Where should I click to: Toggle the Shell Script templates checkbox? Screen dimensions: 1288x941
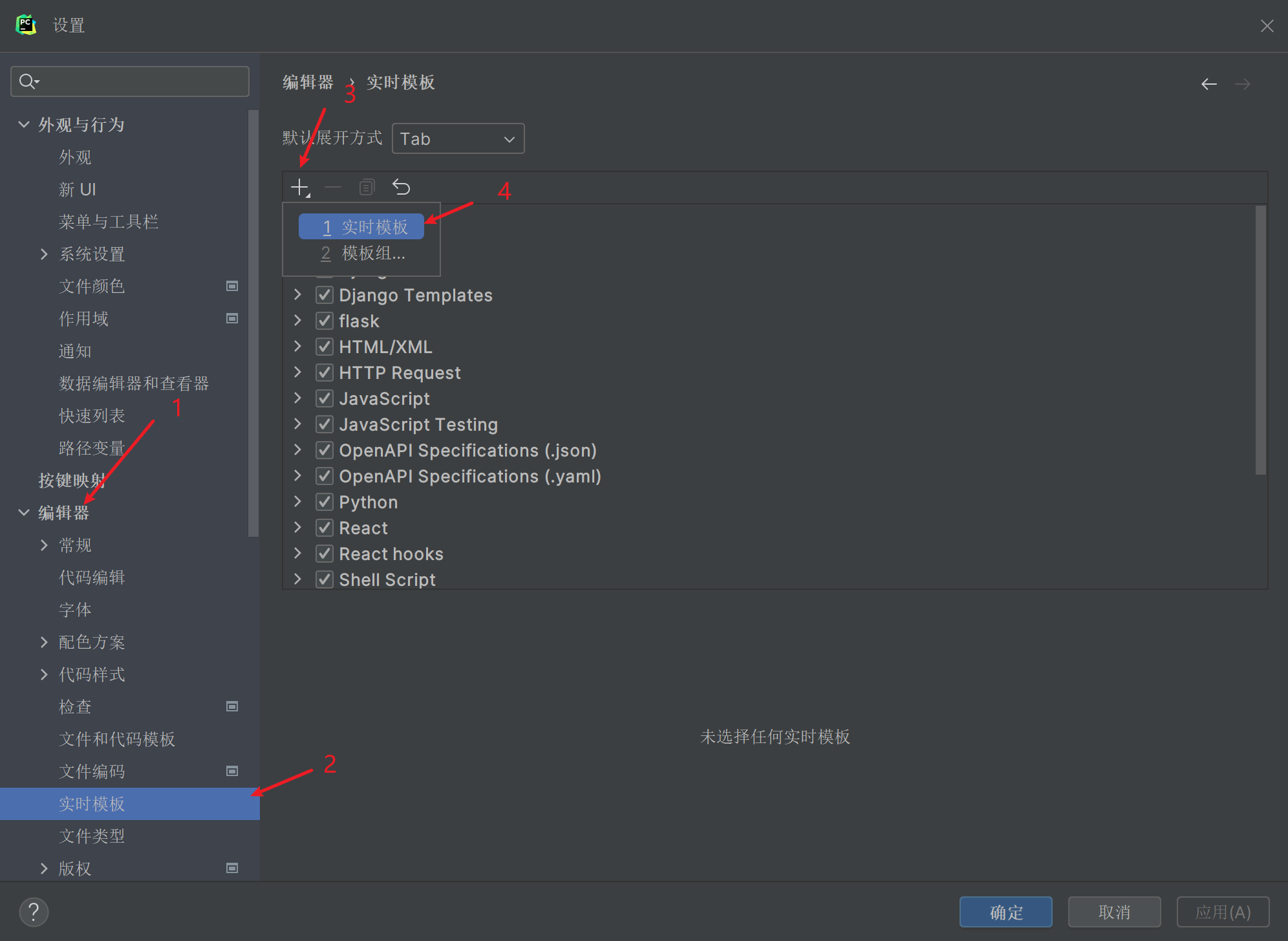pos(323,580)
